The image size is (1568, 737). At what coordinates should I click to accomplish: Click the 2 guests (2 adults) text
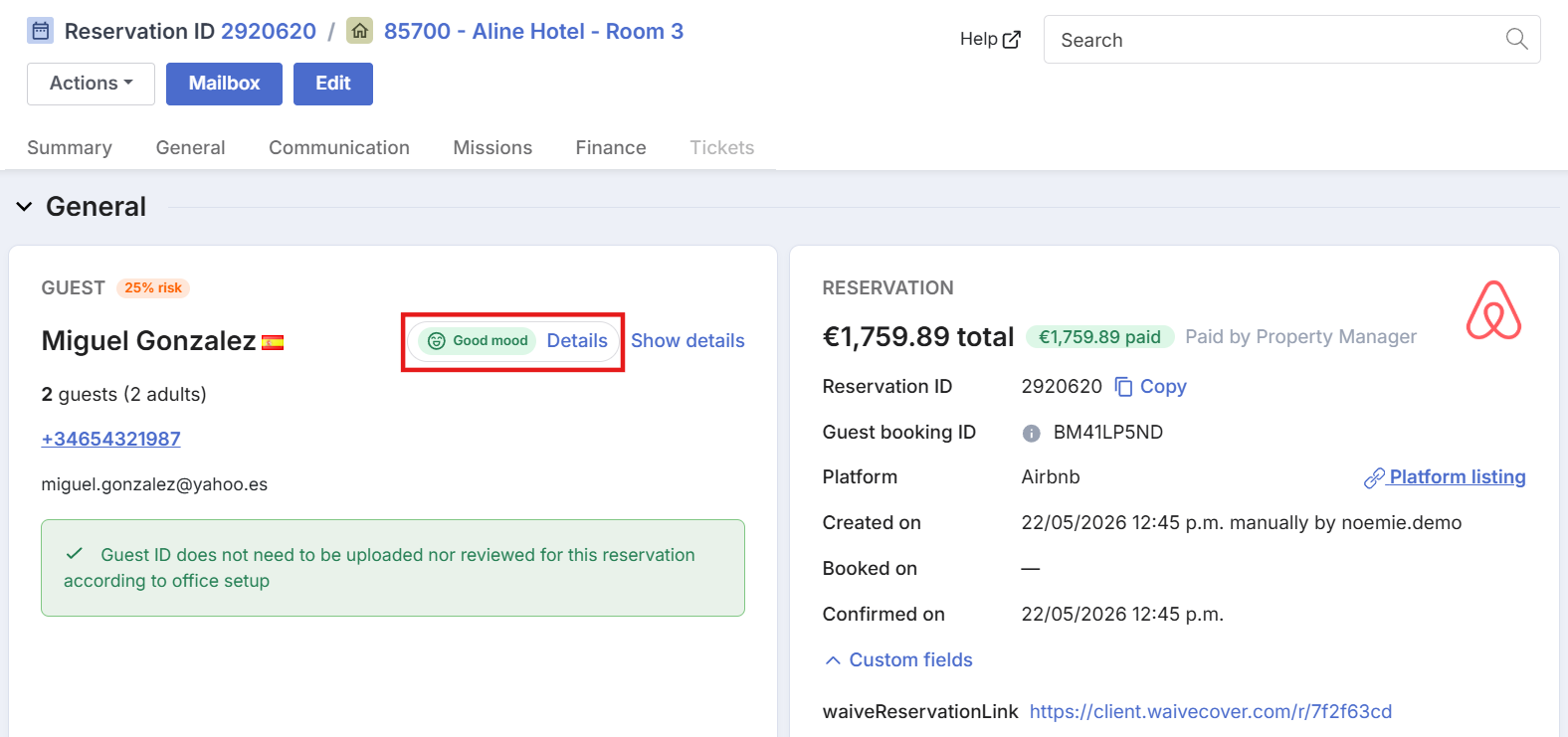click(123, 394)
